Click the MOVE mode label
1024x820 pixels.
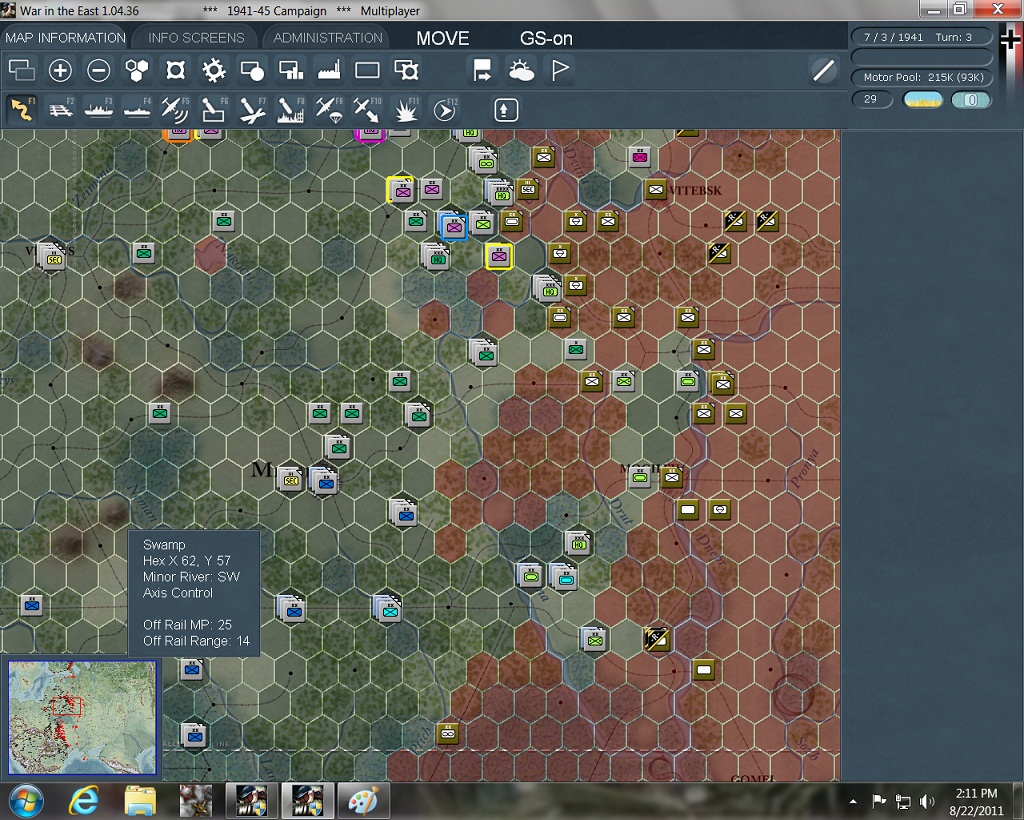443,39
